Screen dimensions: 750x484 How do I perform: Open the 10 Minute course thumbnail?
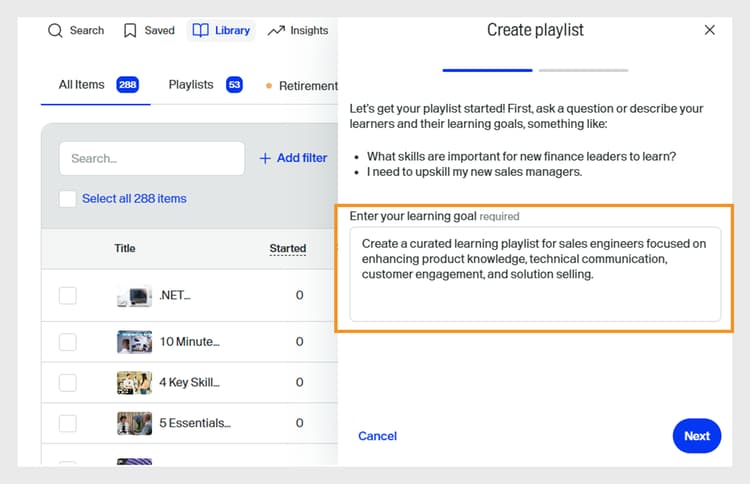click(x=134, y=342)
